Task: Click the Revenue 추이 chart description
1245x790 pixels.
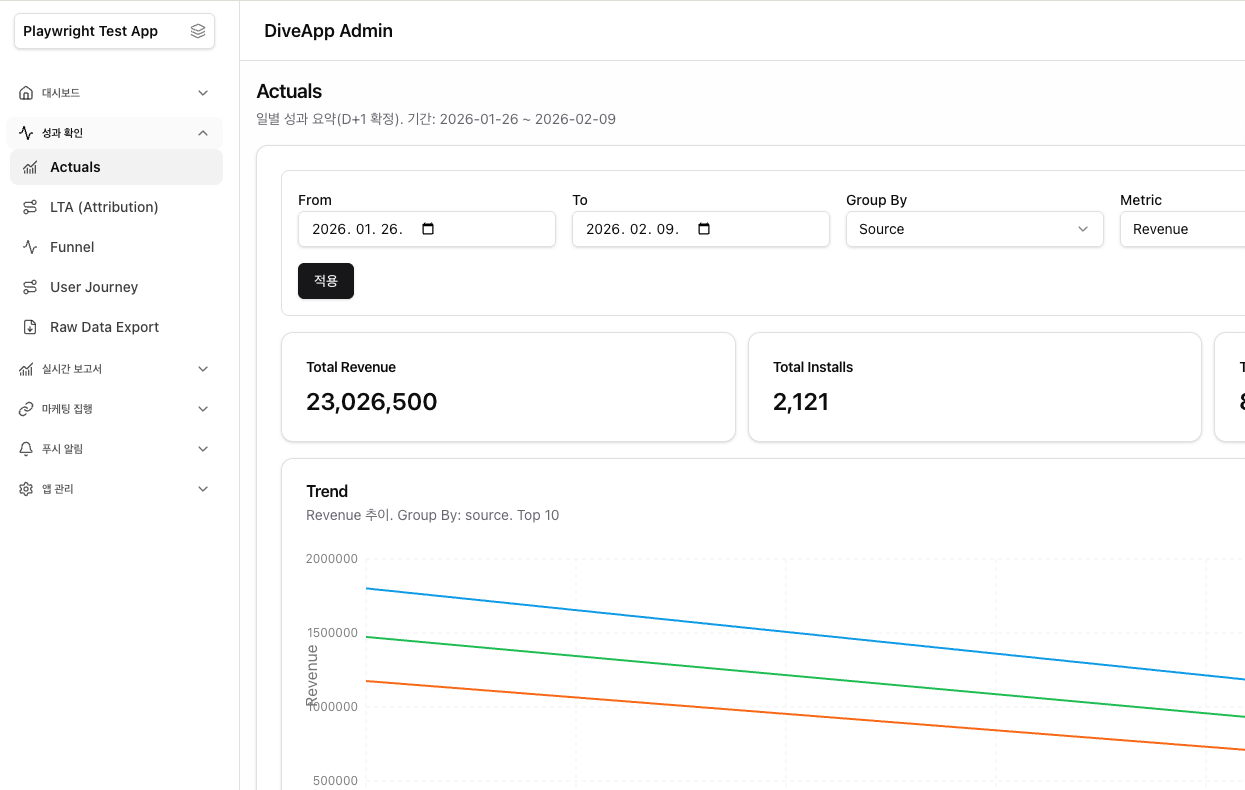Action: pyautogui.click(x=432, y=515)
